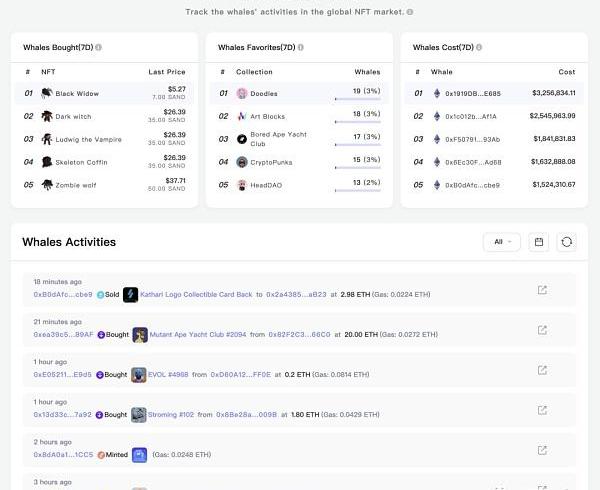The image size is (600, 490).
Task: Click CryptoPunks collection avatar
Action: [242, 161]
